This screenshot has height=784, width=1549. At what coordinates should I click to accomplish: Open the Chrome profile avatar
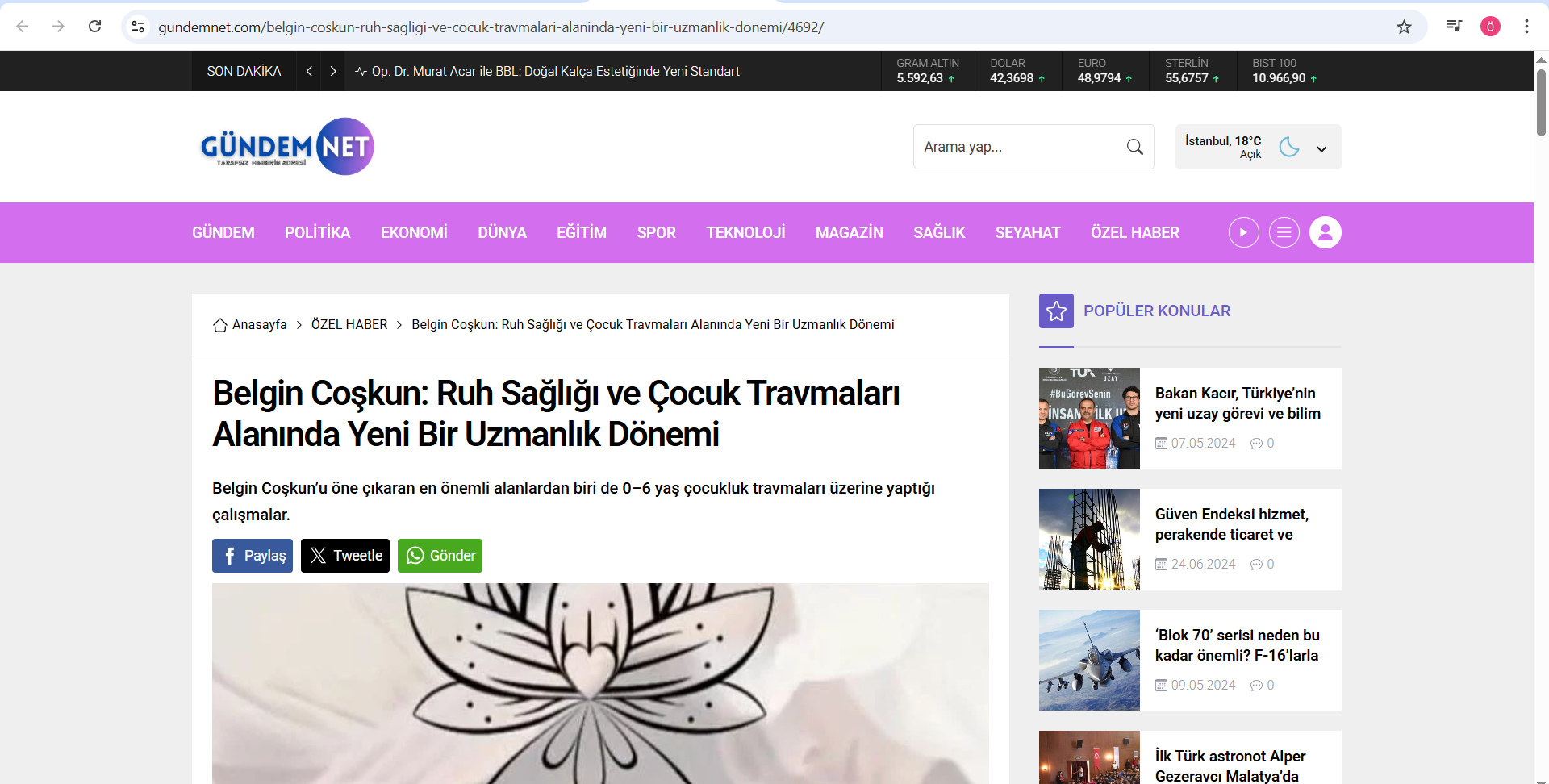[1490, 27]
